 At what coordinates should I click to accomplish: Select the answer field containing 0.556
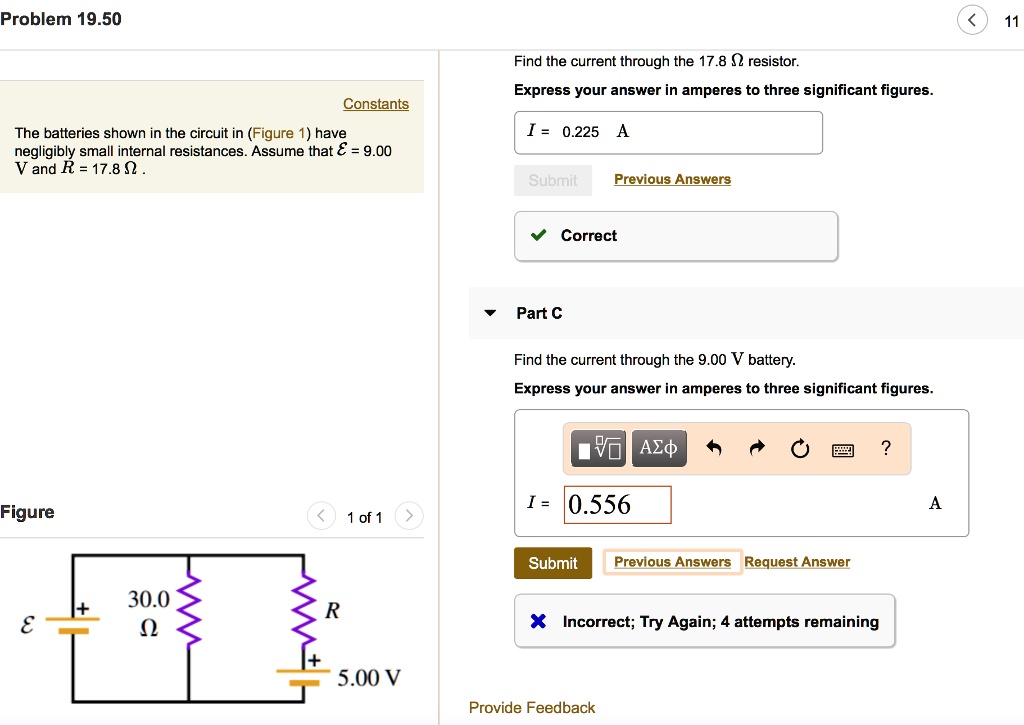coord(617,505)
